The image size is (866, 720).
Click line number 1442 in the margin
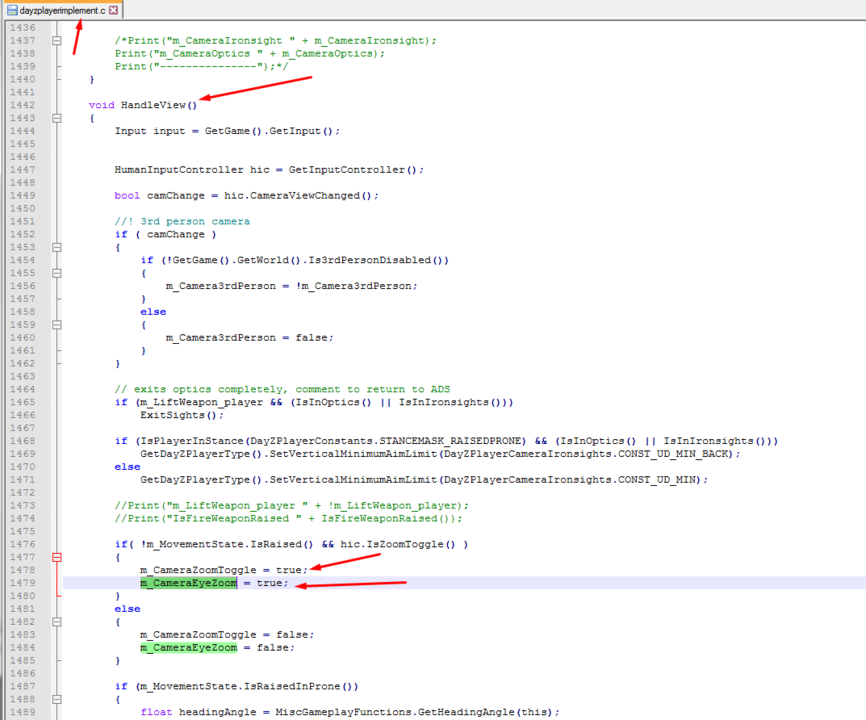click(x=23, y=105)
